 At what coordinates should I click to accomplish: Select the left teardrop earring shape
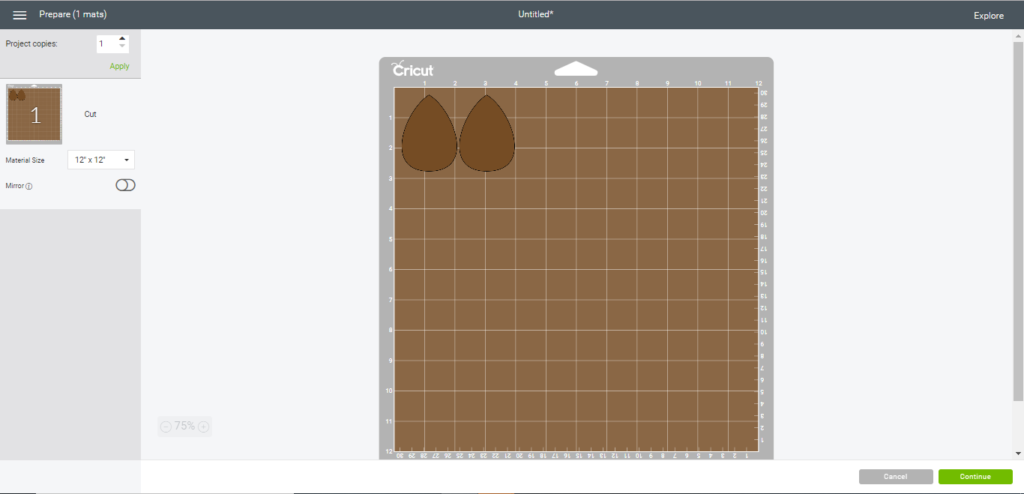tap(428, 135)
